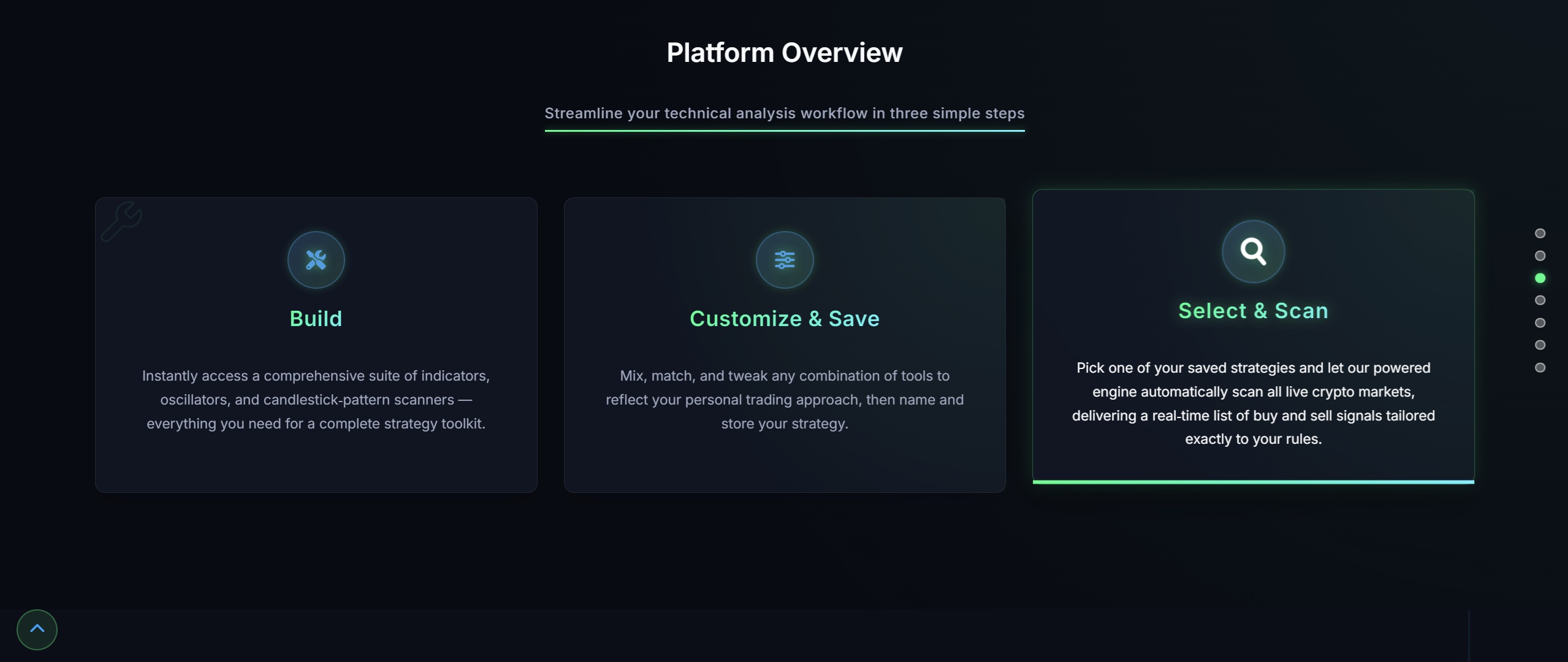Click the Select & Scan magnifier icon
1568x662 pixels.
point(1253,251)
